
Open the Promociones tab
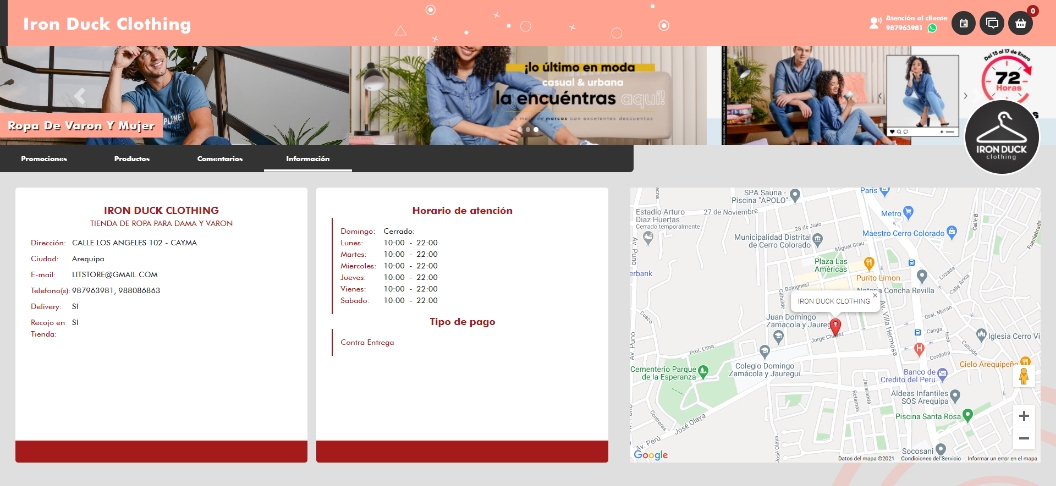coord(44,159)
